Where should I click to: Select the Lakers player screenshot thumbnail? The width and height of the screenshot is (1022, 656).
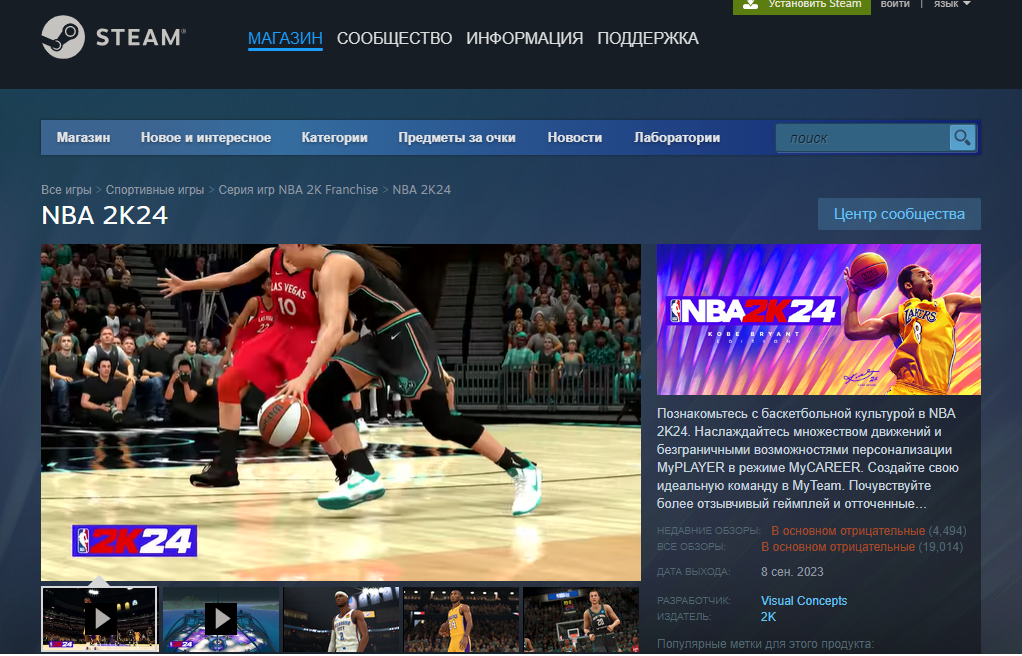pyautogui.click(x=461, y=619)
